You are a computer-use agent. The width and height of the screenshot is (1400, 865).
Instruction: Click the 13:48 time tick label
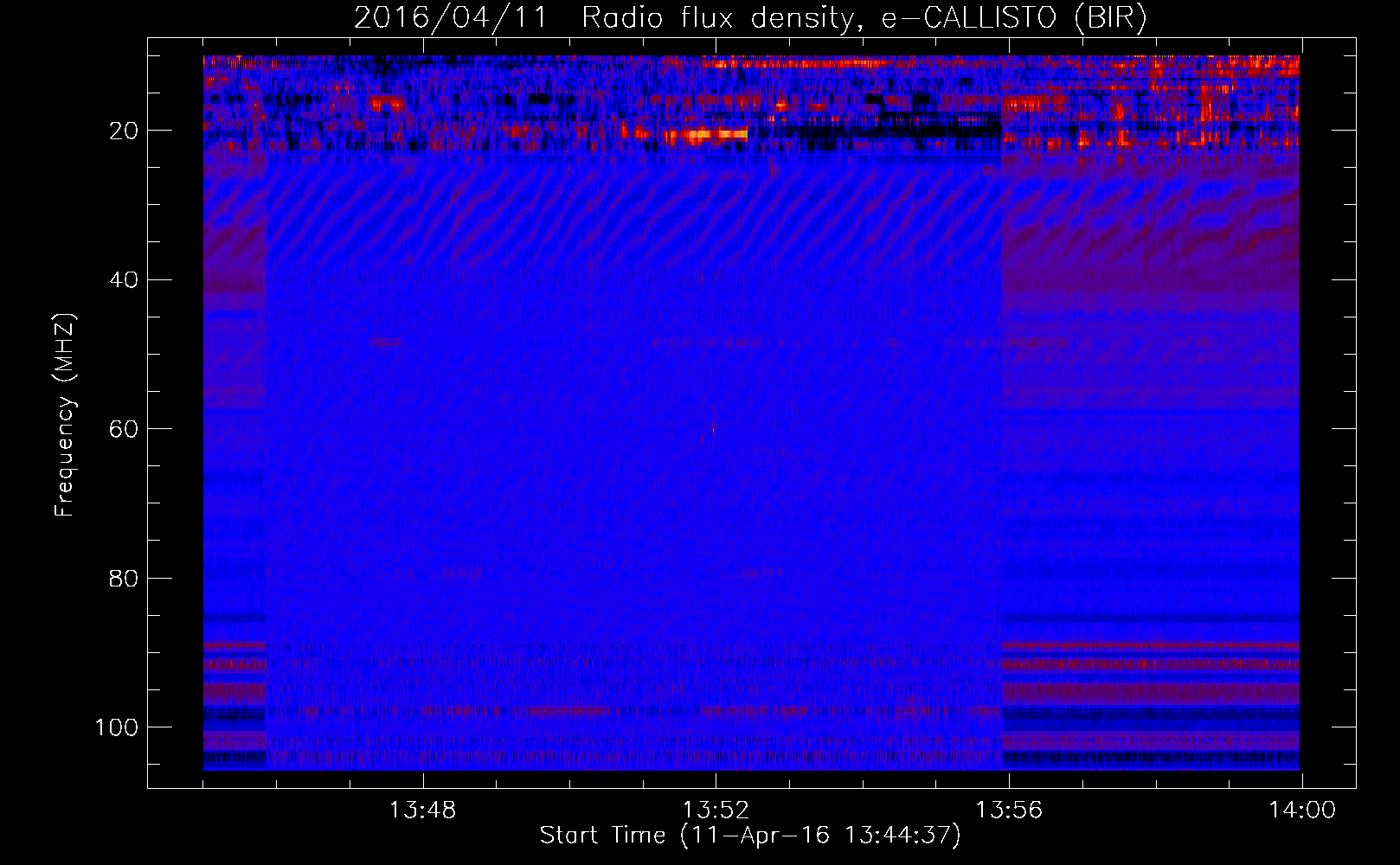422,811
